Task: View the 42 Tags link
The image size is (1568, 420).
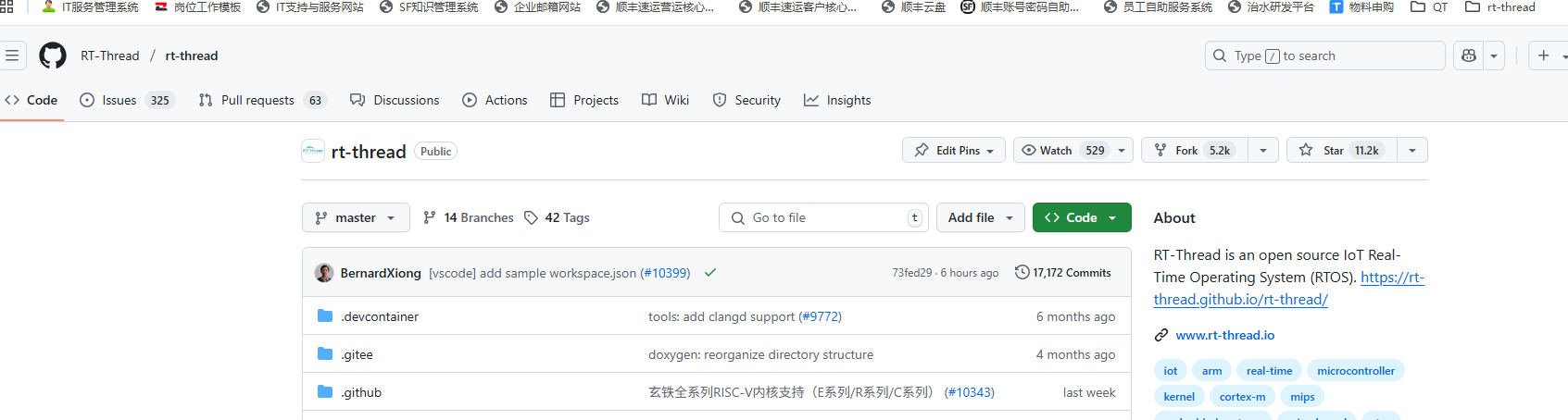Action: (557, 217)
